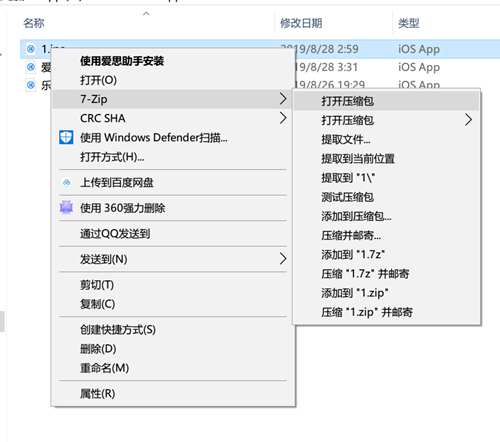This screenshot has width=500, height=442.
Task: Click the Baidu Netdisk cloud icon
Action: coord(67,183)
